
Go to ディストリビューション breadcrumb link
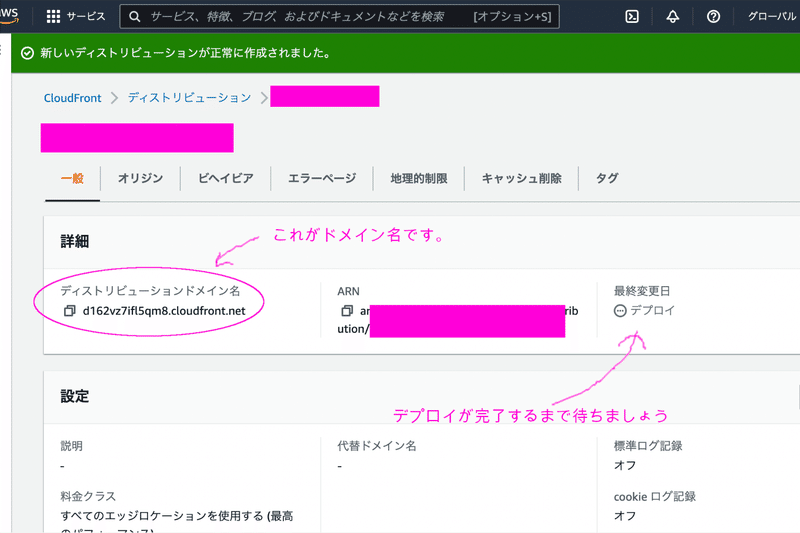tap(189, 98)
